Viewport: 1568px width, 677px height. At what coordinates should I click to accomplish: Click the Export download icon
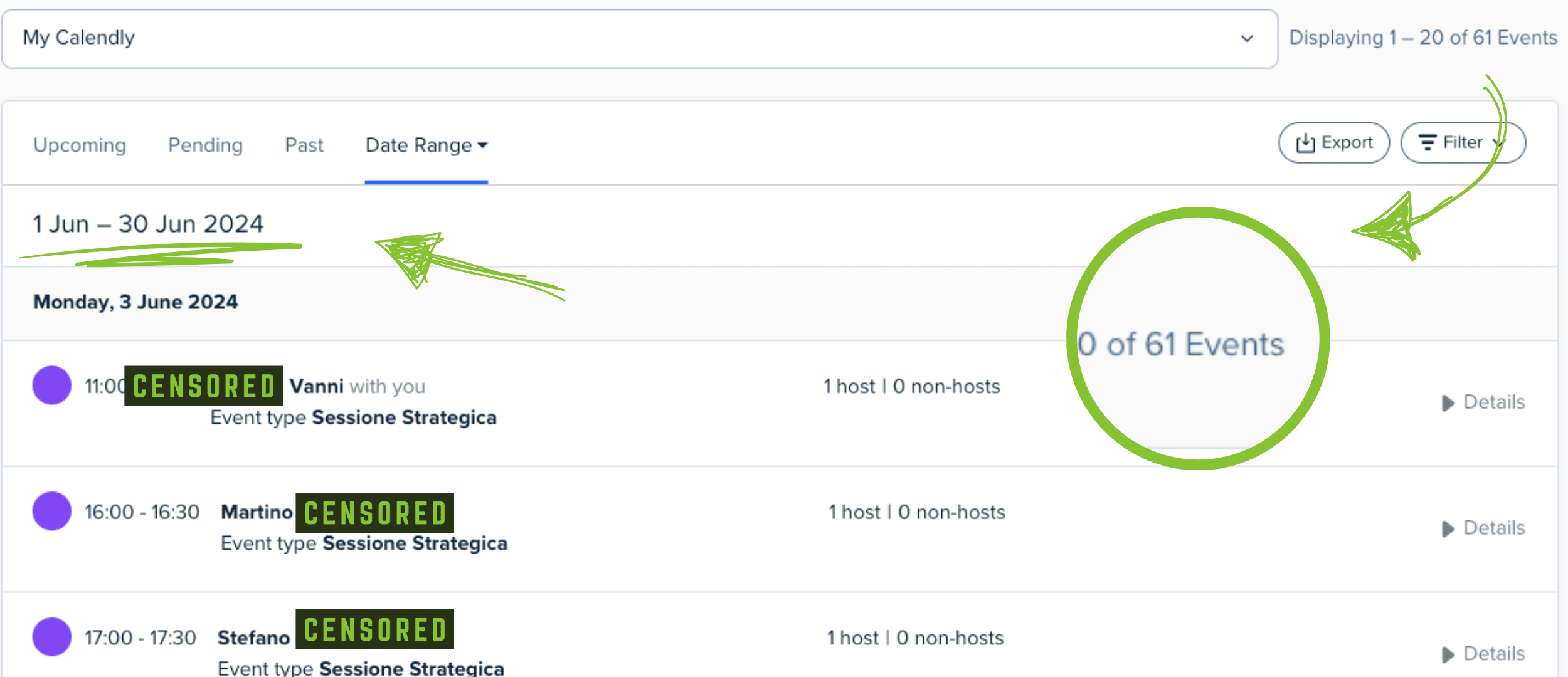[1305, 143]
